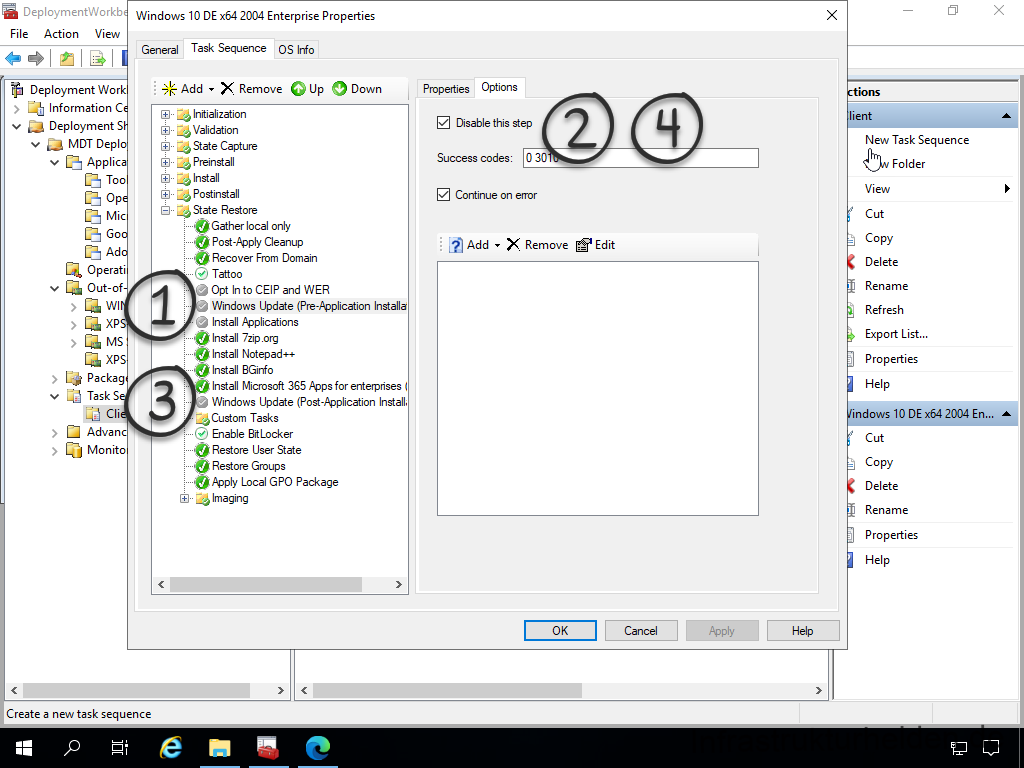Click the Edit condition icon
Image resolution: width=1024 pixels, height=768 pixels.
[x=583, y=245]
